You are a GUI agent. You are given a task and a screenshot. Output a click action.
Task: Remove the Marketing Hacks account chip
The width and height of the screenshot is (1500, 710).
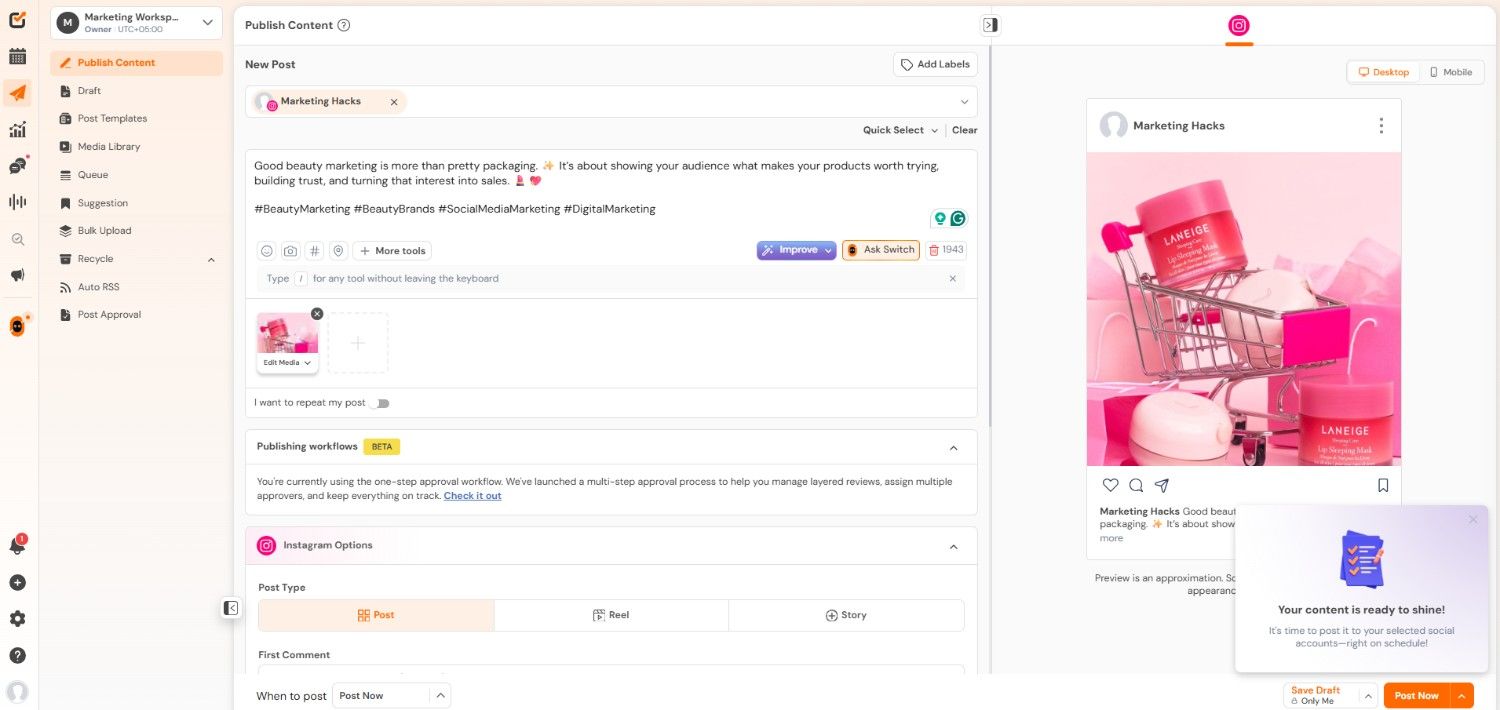[x=394, y=102]
